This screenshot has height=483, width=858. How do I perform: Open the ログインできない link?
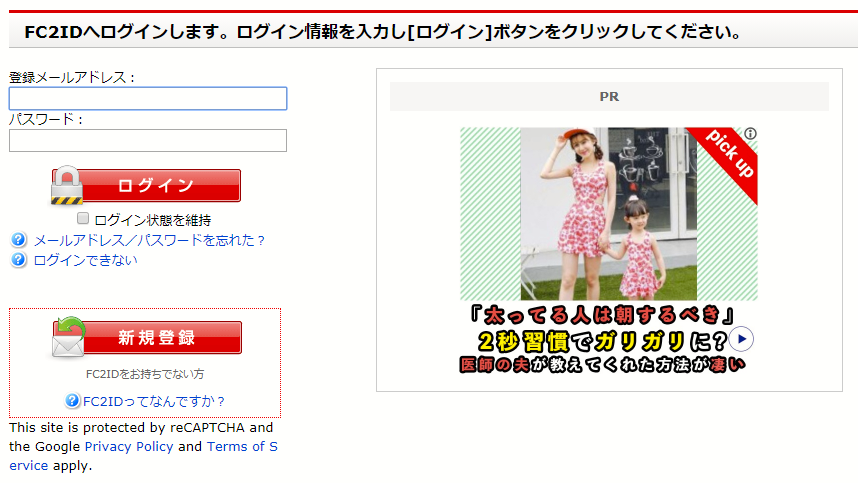[x=85, y=260]
